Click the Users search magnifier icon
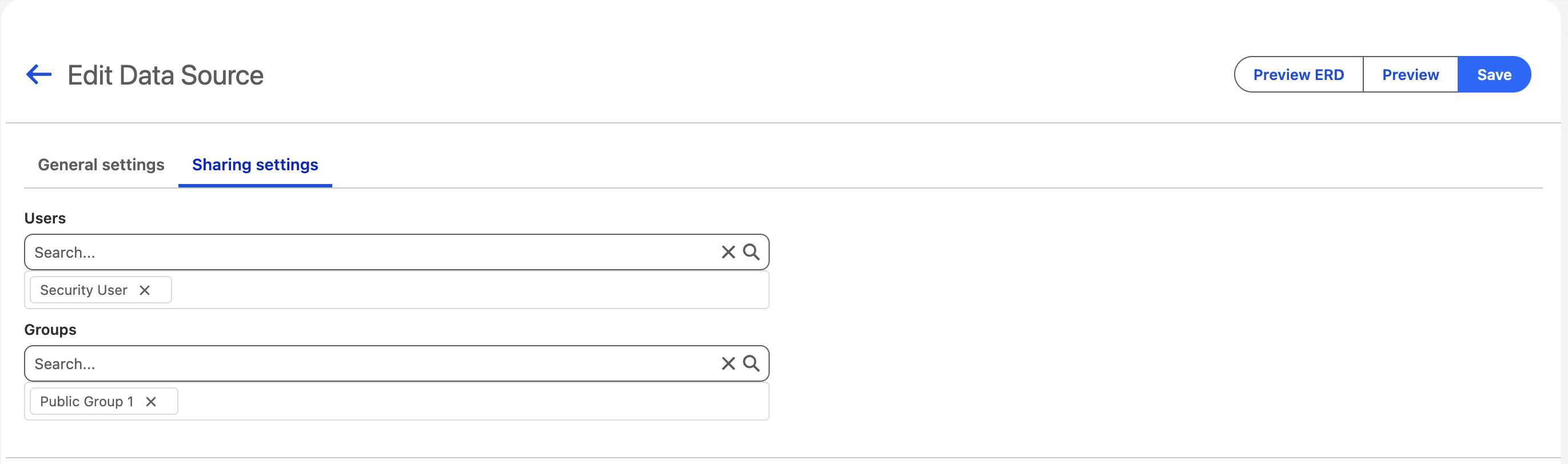The width and height of the screenshot is (1568, 464). pos(751,253)
